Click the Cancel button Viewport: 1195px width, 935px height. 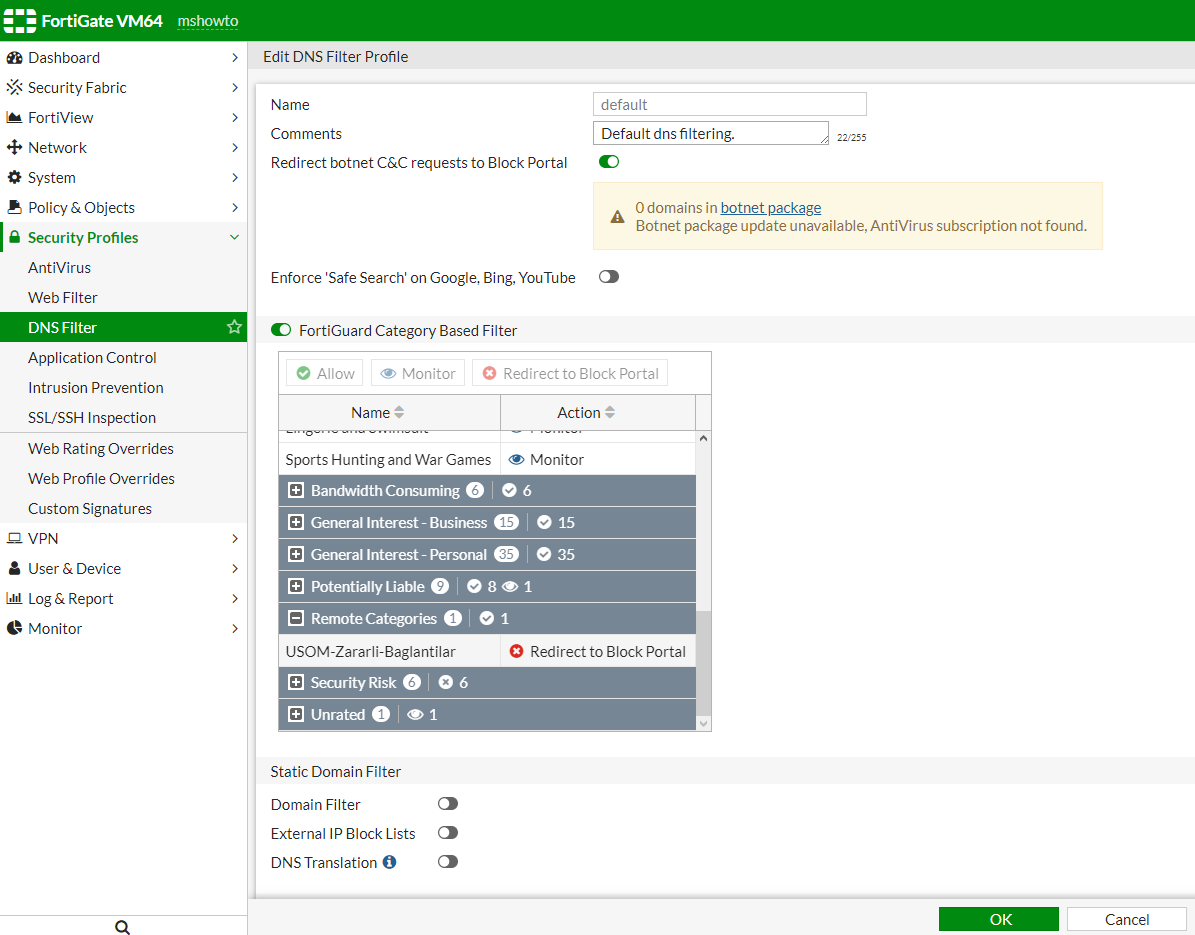click(x=1126, y=919)
